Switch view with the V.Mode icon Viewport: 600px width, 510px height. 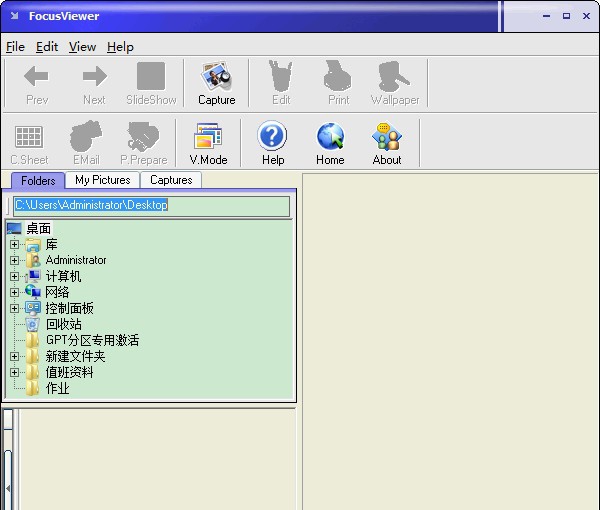pos(208,135)
